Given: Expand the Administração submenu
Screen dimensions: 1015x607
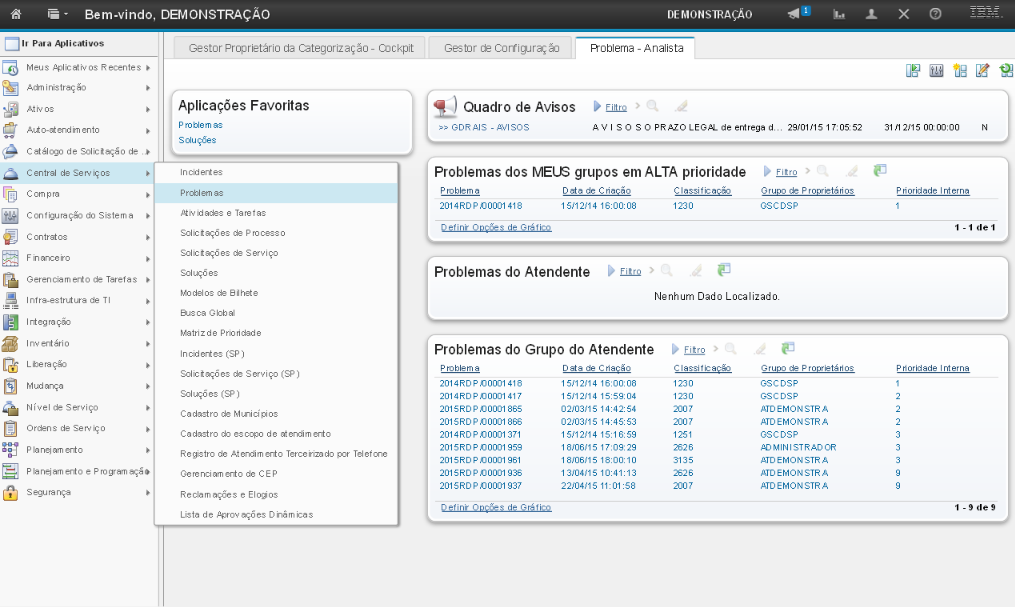Looking at the screenshot, I should click(x=147, y=88).
